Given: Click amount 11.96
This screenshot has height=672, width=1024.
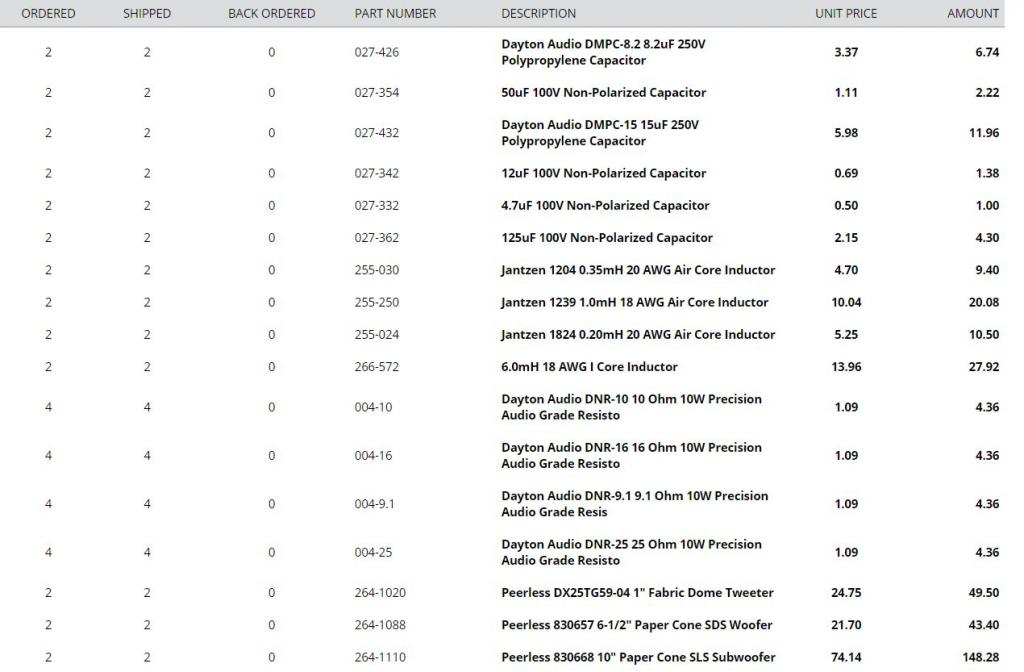Looking at the screenshot, I should click(984, 133).
